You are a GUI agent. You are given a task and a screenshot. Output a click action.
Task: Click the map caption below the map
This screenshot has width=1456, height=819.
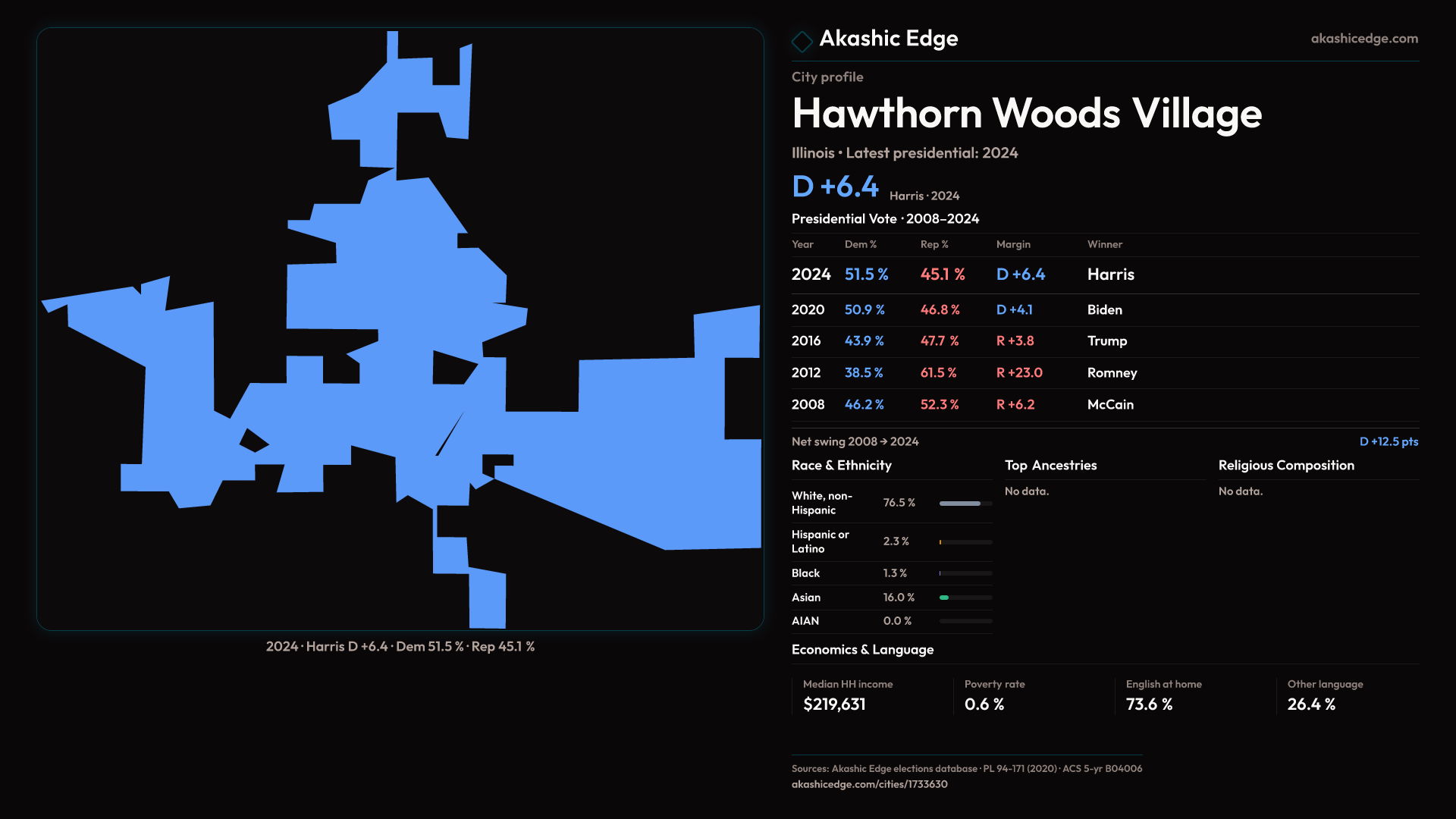coord(400,647)
